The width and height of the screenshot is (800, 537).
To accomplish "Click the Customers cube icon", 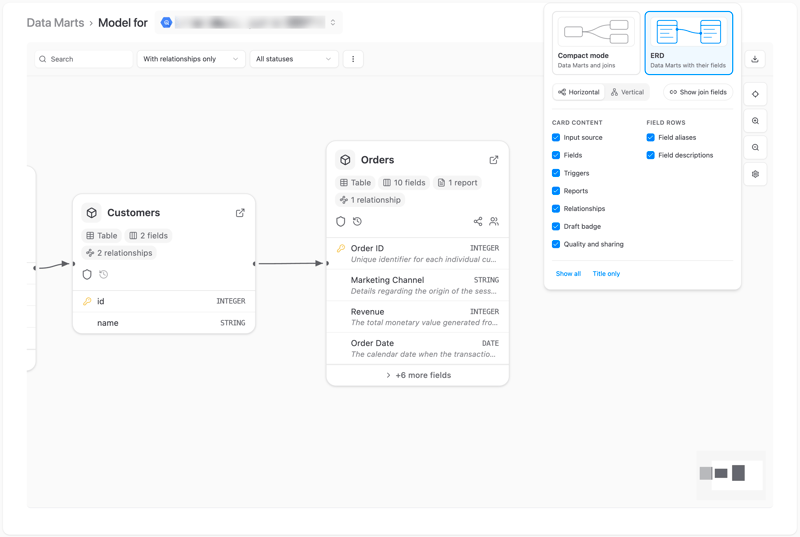I will 91,213.
